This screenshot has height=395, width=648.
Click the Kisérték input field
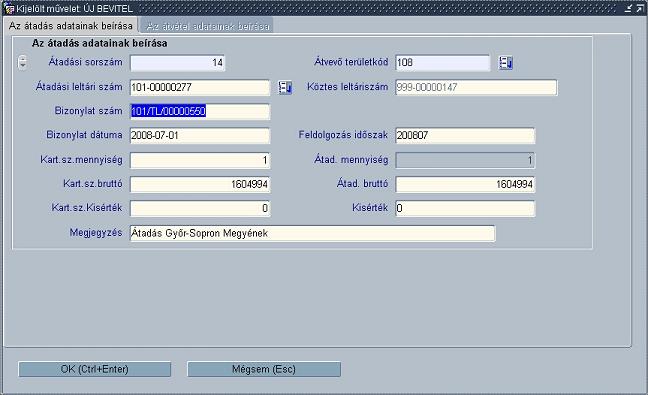pos(465,208)
